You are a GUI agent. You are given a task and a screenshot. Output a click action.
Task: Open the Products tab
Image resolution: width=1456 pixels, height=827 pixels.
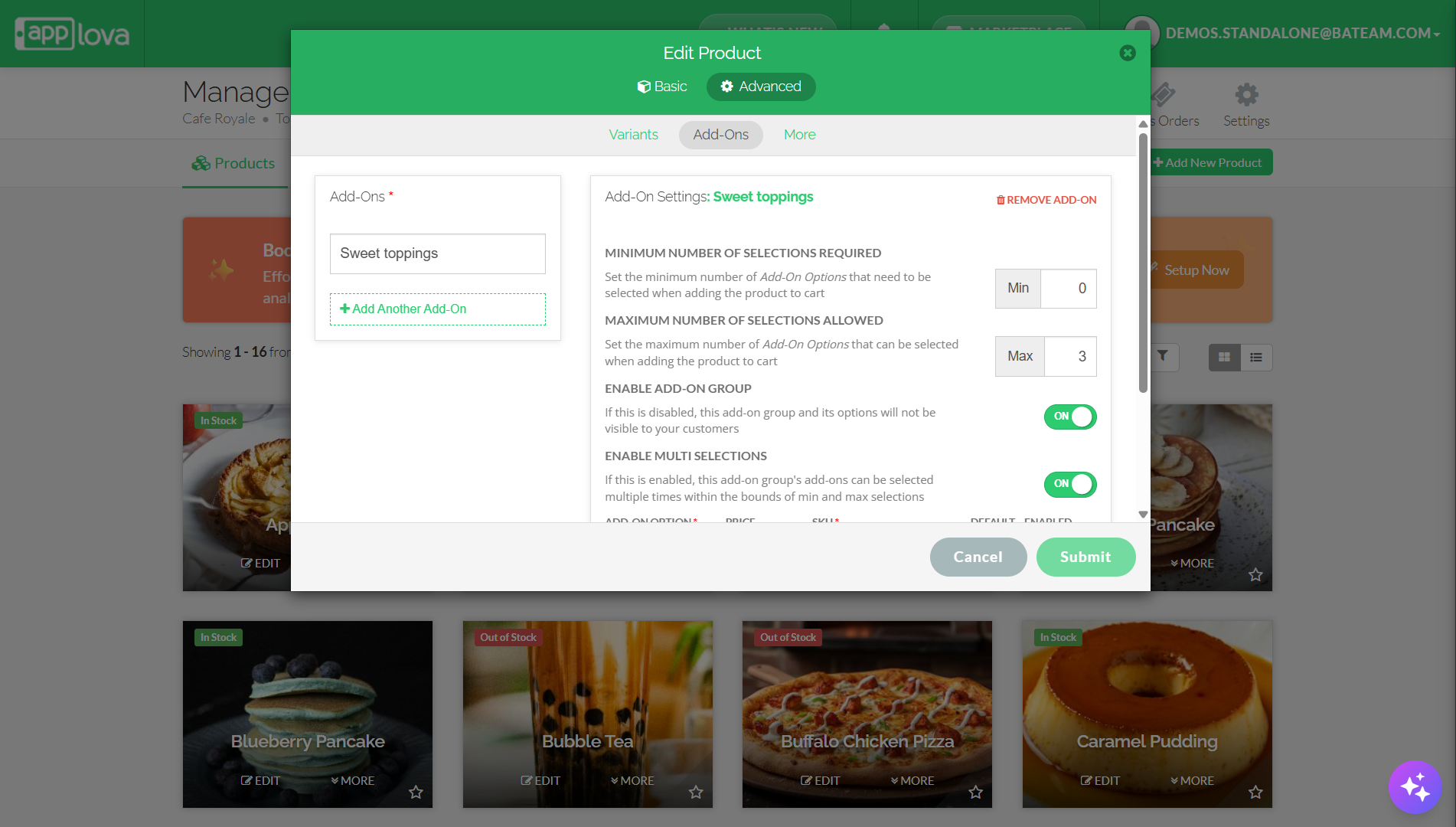tap(233, 163)
